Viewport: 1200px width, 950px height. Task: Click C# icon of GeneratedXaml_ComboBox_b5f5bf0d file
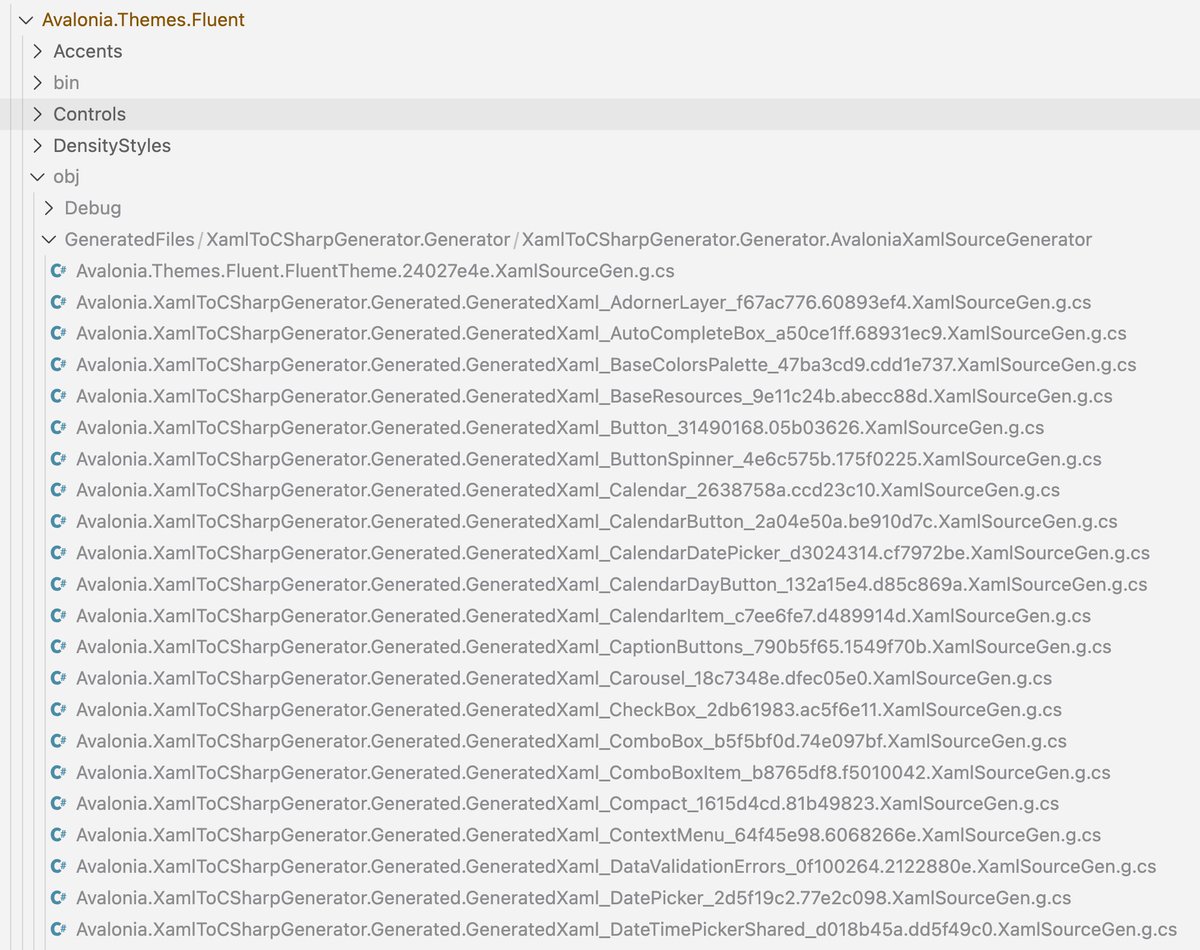coord(59,741)
